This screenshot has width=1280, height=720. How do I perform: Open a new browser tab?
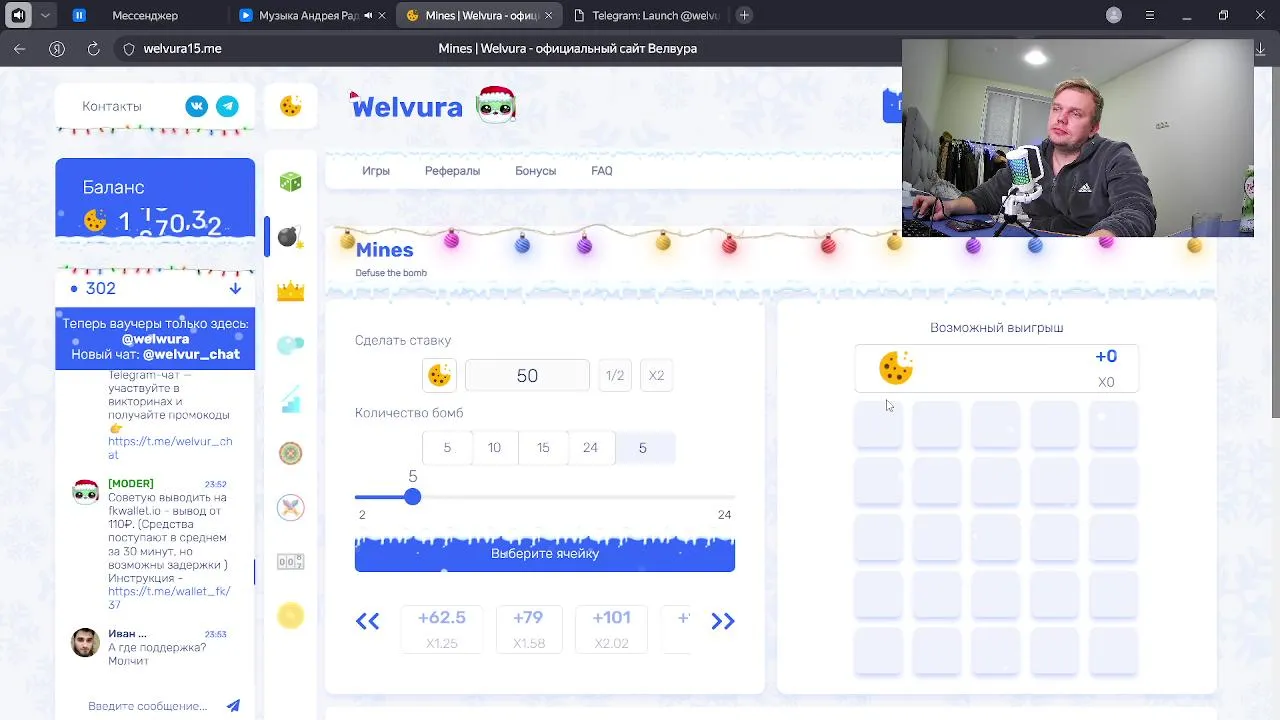(744, 15)
